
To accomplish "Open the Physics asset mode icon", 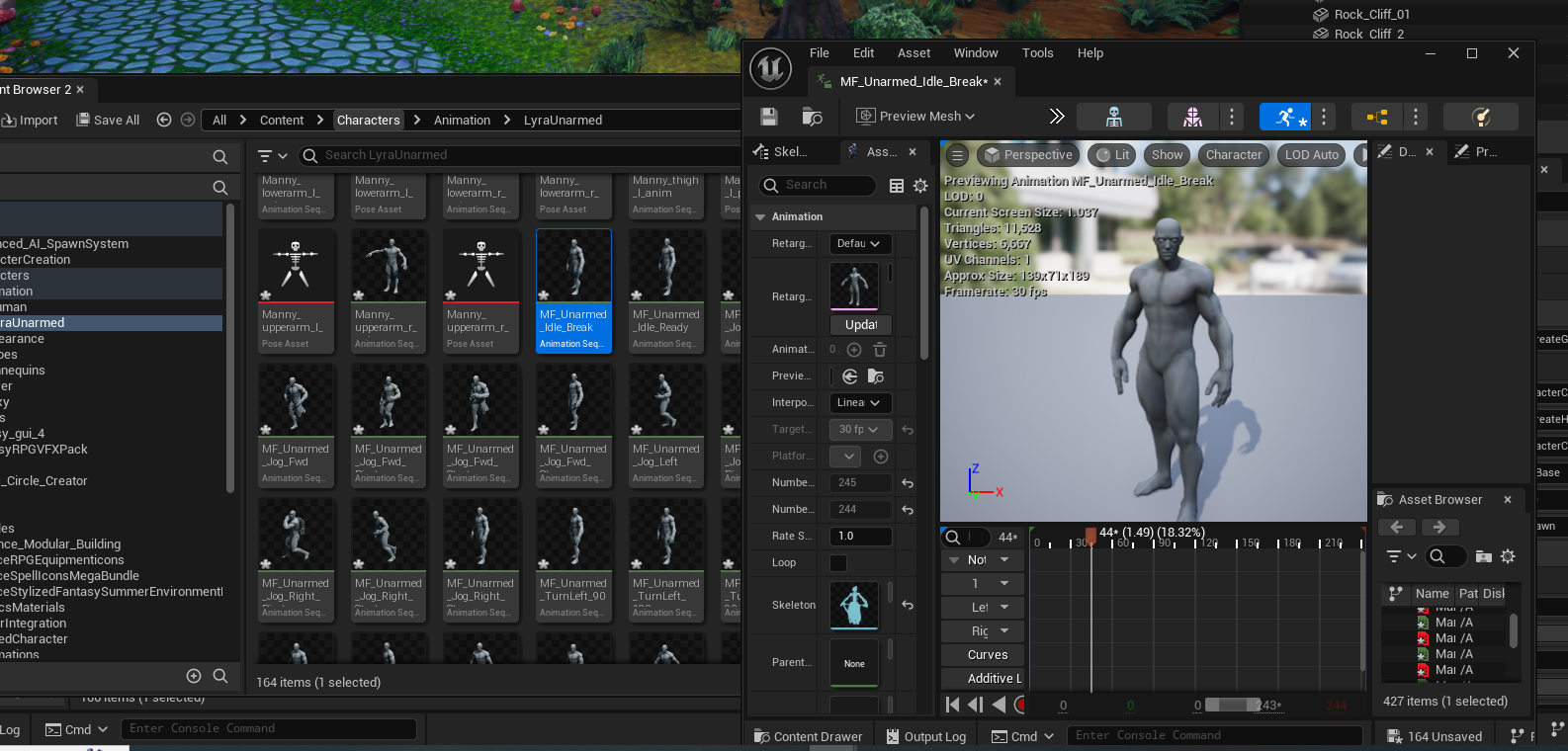I will pos(1480,117).
